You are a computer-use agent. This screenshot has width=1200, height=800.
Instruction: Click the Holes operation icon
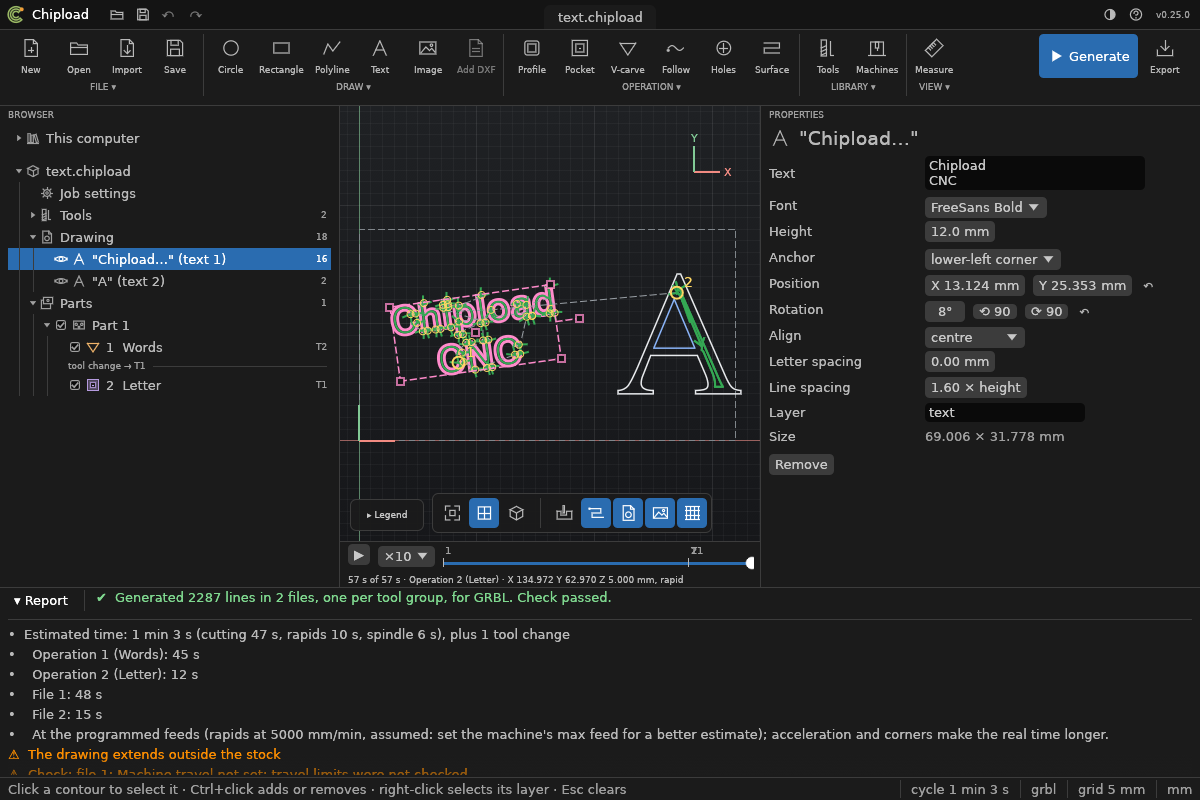pos(723,56)
